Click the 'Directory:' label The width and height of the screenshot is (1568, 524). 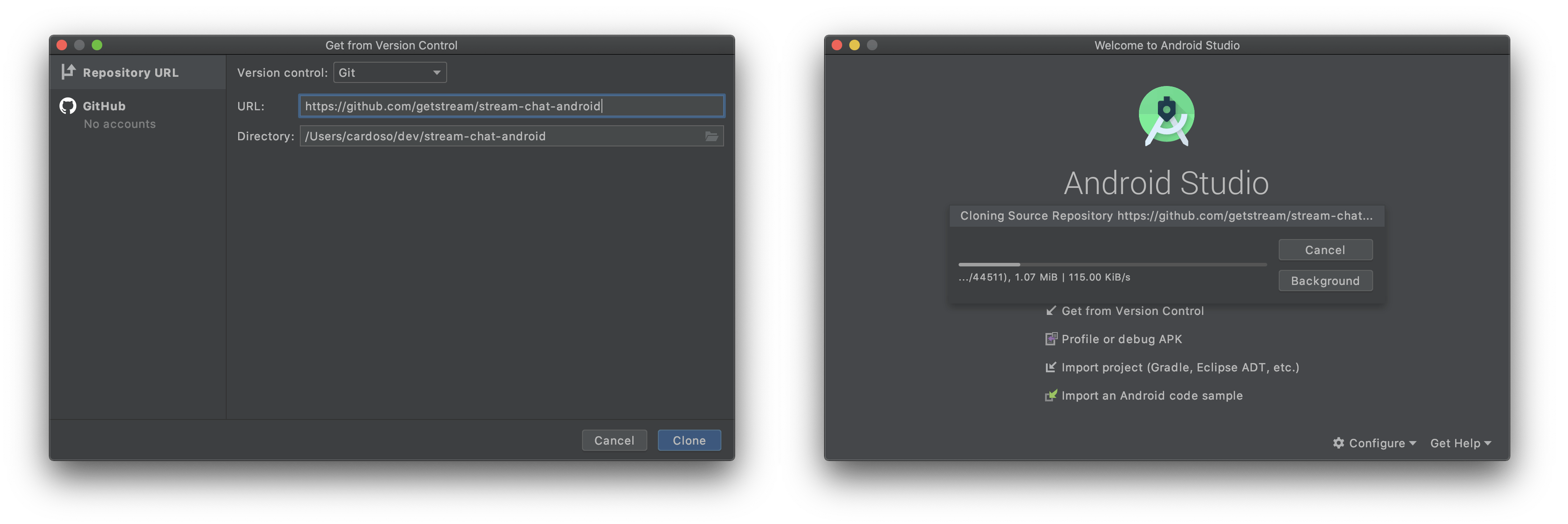point(265,136)
